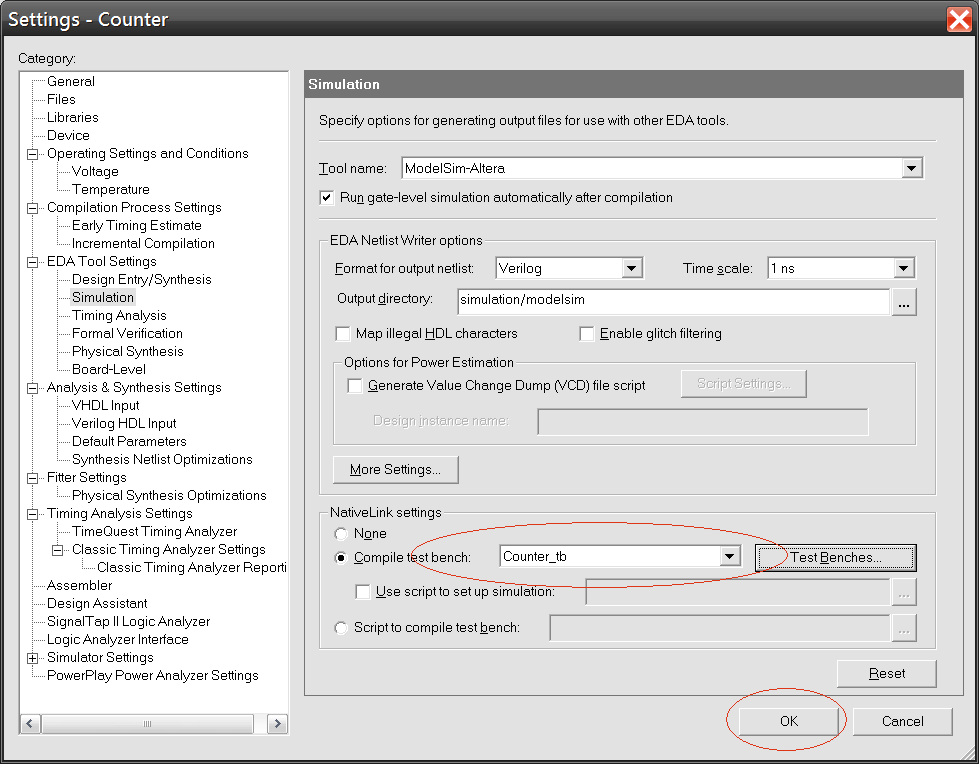The image size is (979, 764).
Task: Click the More Settings button
Action: point(395,469)
